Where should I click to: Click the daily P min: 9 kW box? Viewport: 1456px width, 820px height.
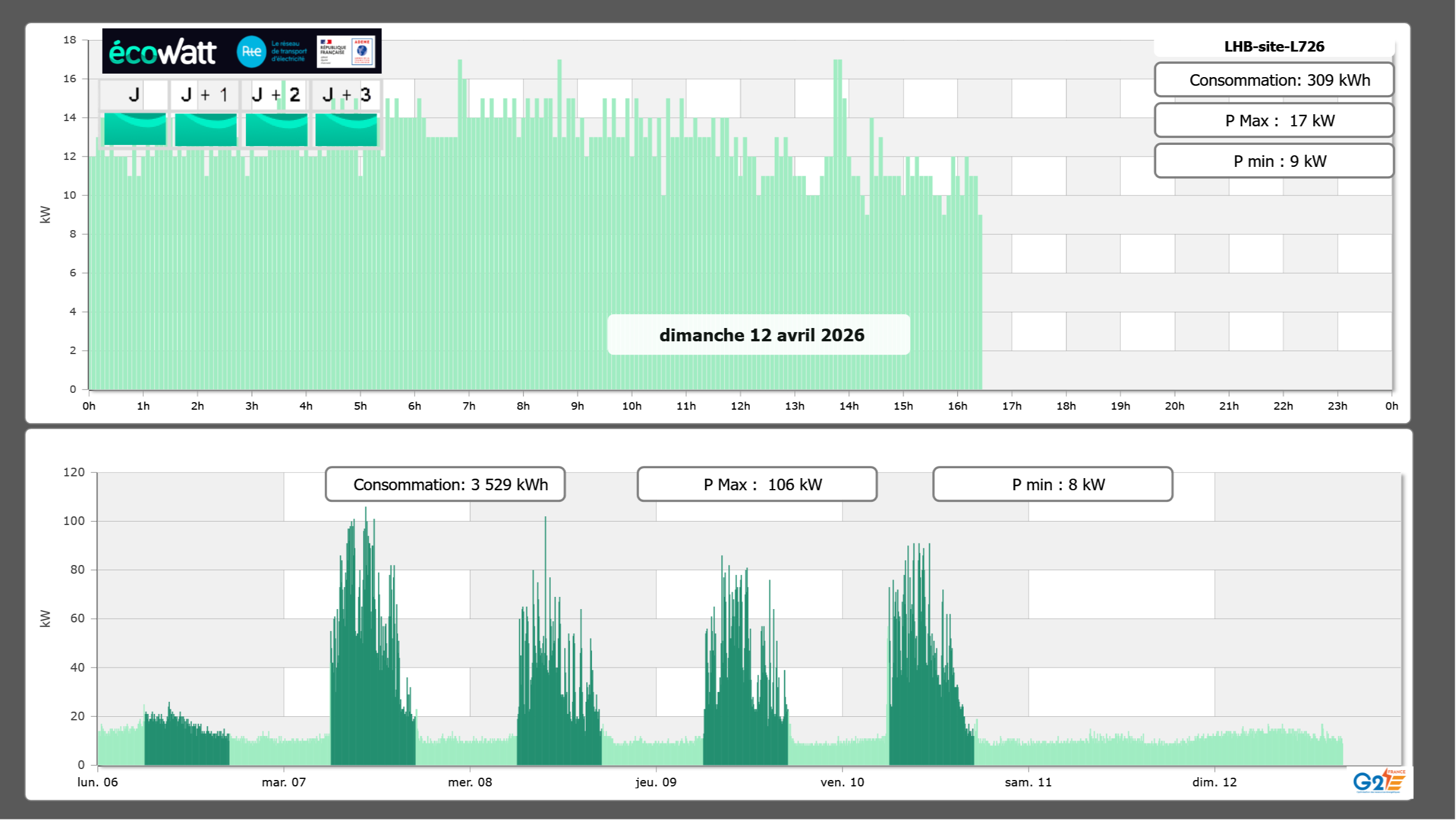pos(1273,161)
